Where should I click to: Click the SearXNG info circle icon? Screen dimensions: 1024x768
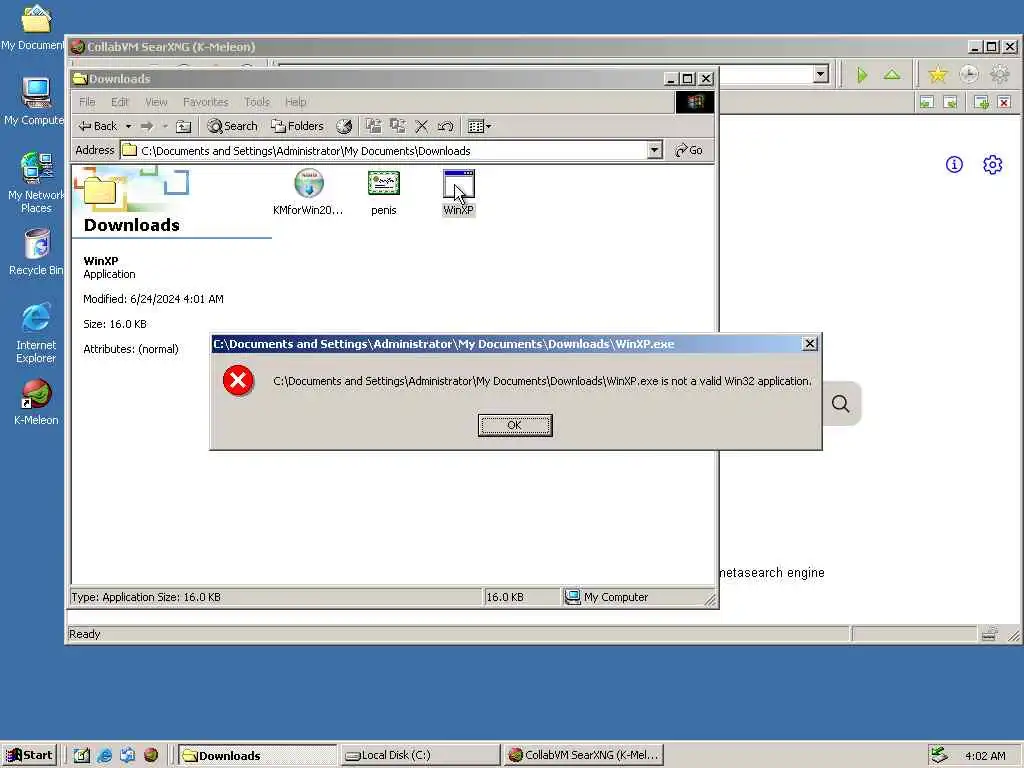(954, 165)
